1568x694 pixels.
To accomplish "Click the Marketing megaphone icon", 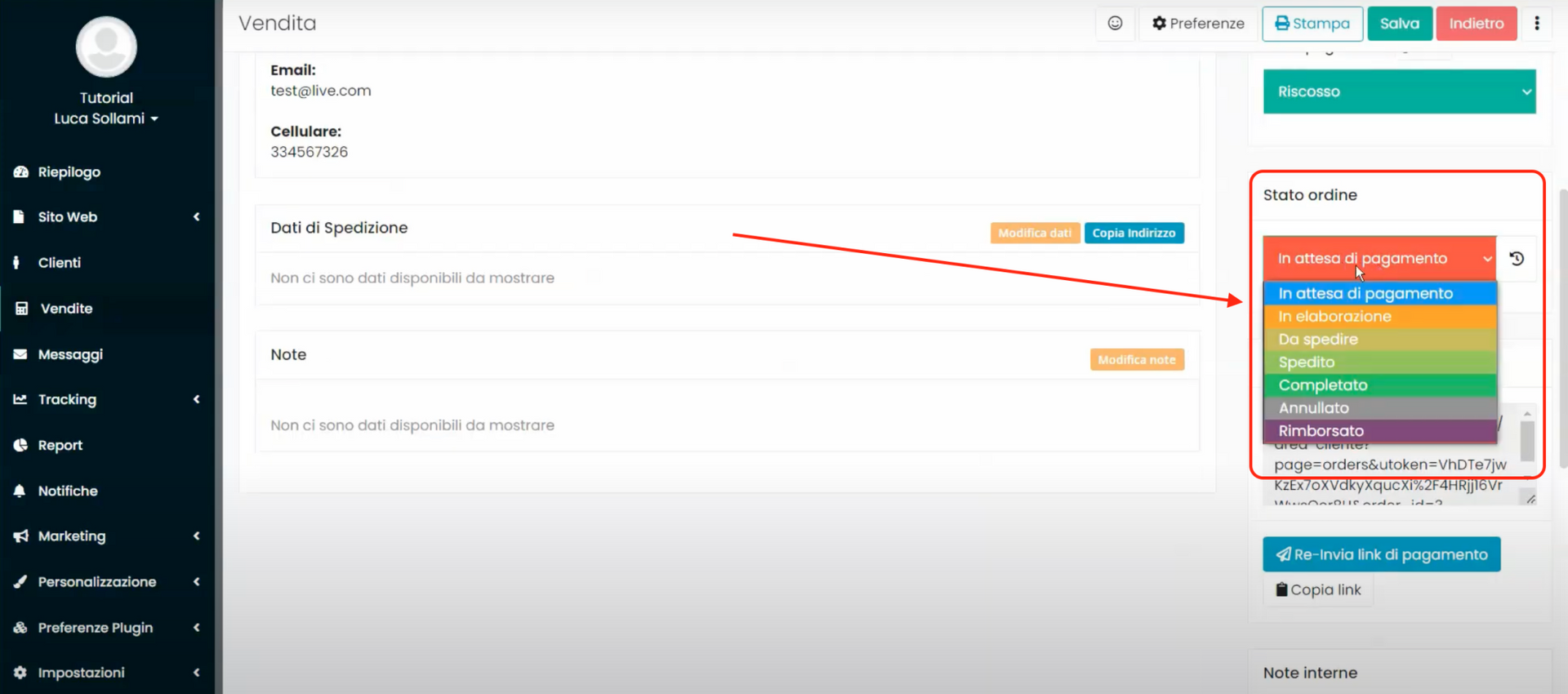I will coord(20,536).
